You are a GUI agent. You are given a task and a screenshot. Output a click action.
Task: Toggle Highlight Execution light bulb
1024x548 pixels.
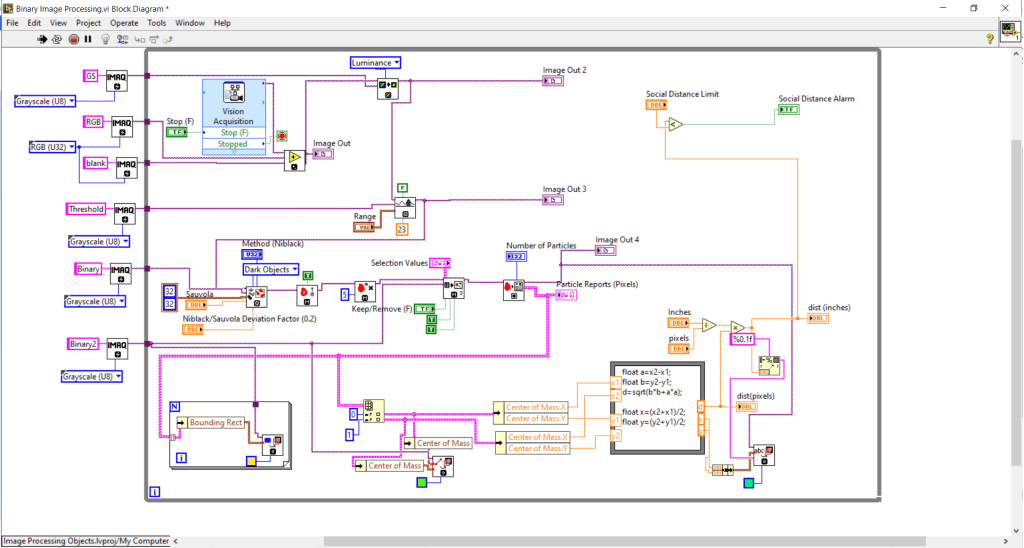(x=106, y=39)
